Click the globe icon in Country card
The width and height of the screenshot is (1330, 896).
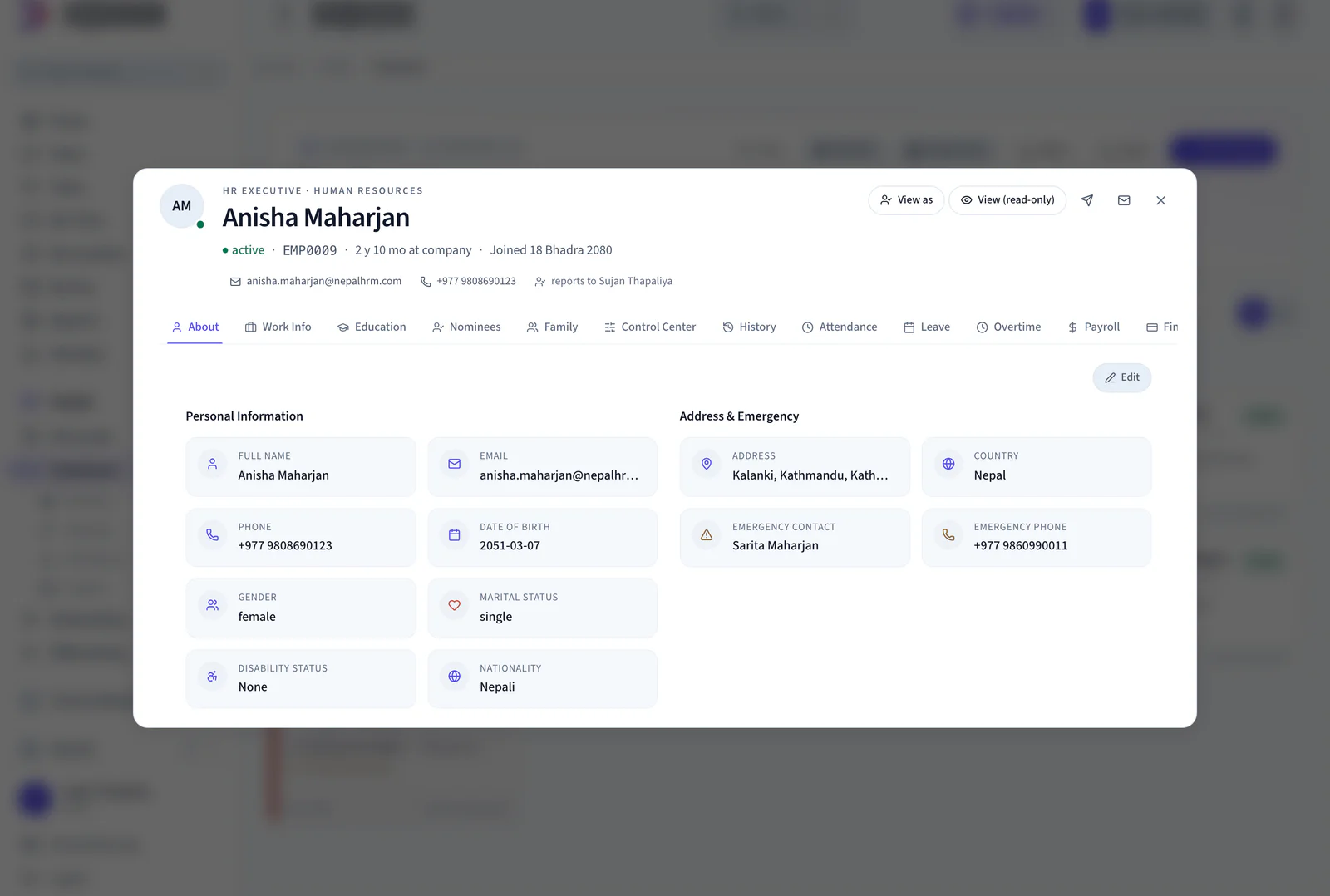click(x=948, y=464)
